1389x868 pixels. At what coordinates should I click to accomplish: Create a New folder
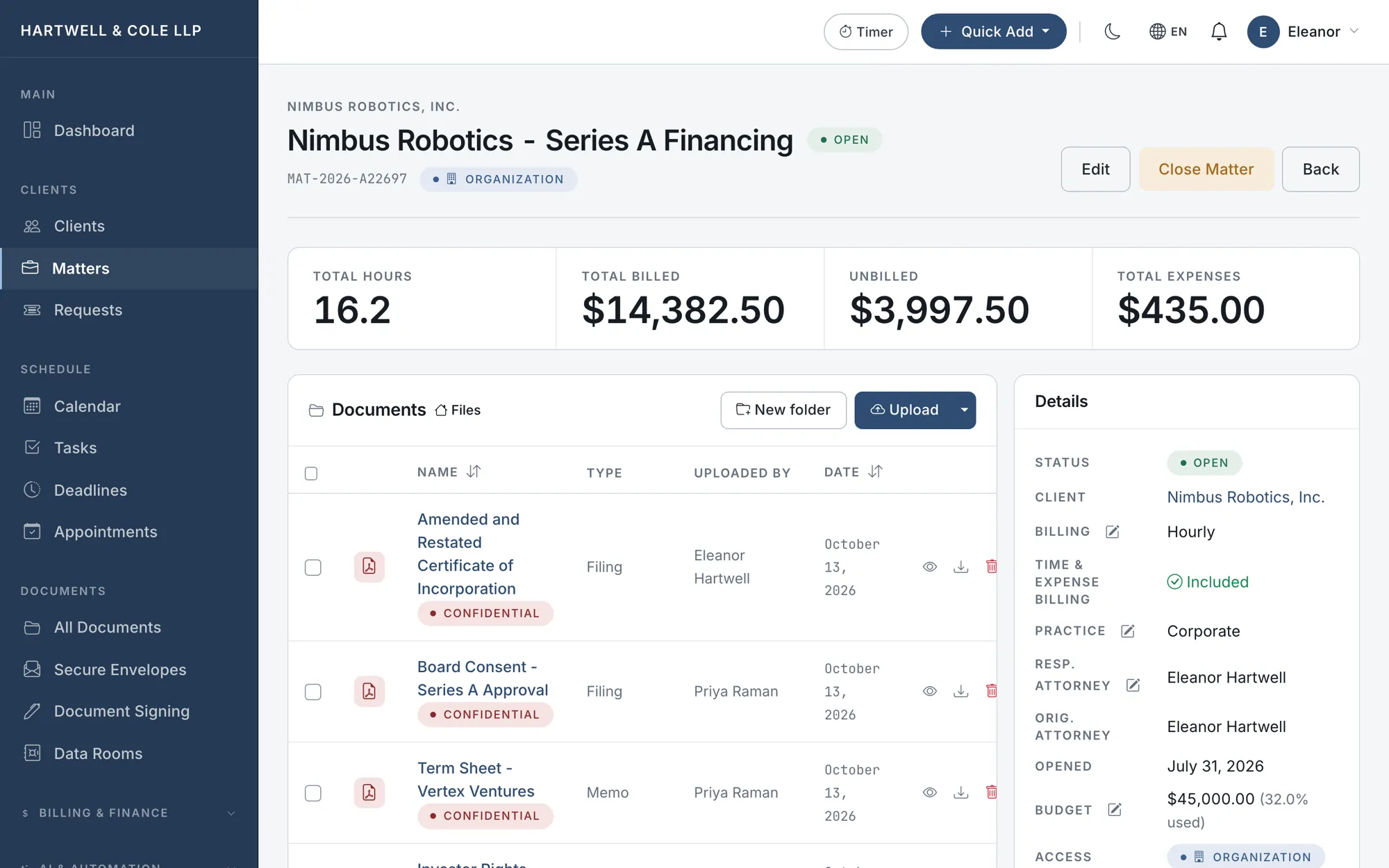(x=783, y=410)
